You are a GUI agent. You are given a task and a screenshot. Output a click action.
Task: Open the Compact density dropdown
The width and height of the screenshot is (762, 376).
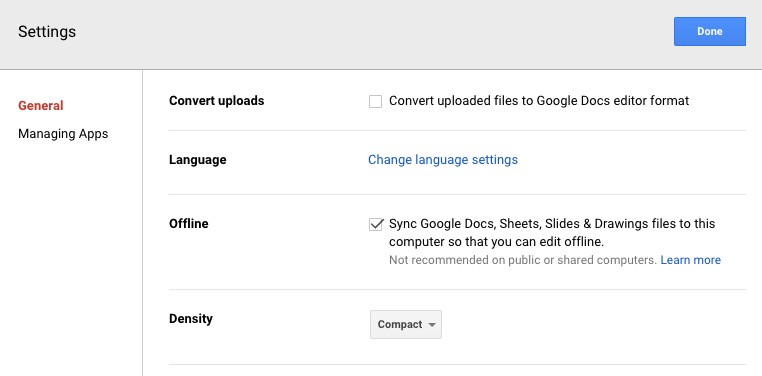coord(406,325)
